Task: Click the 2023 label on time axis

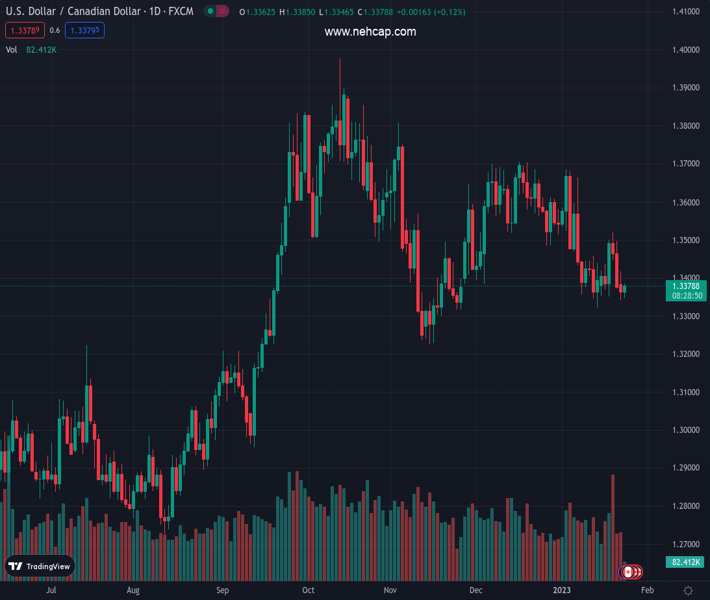Action: click(x=562, y=591)
